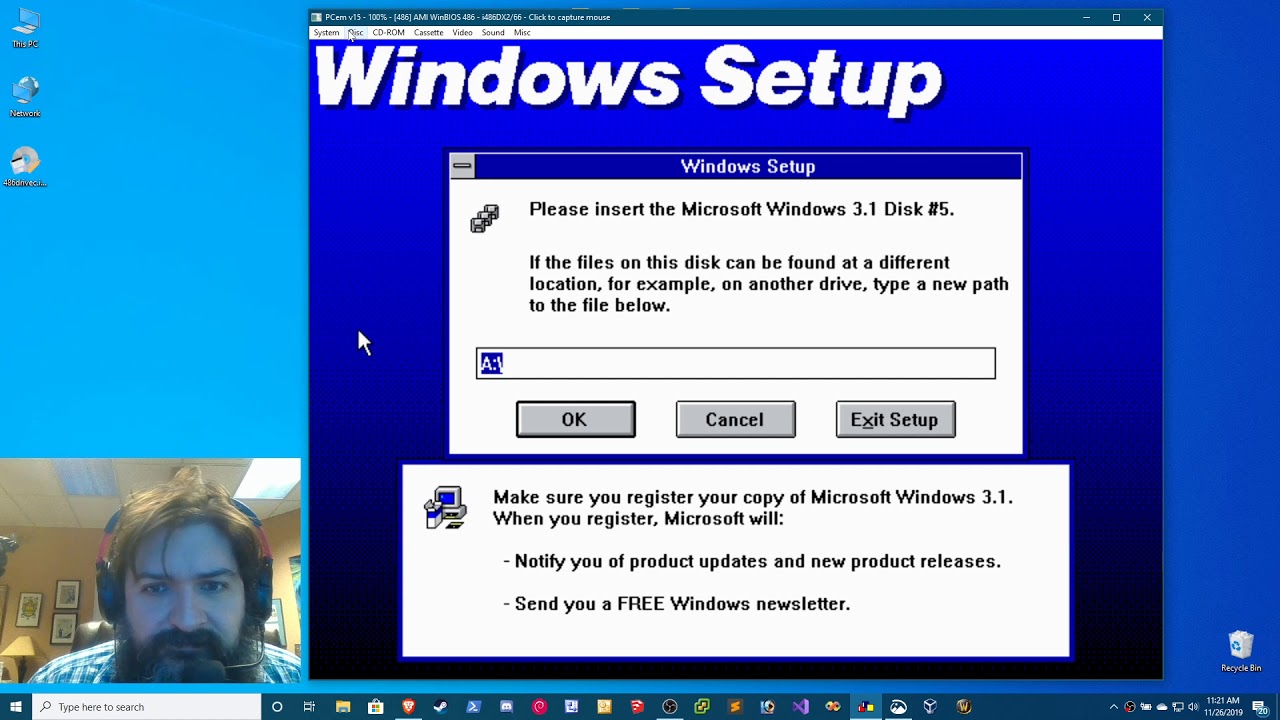Open Debian swirl icon on taskbar
Viewport: 1280px width, 720px height.
[x=539, y=707]
